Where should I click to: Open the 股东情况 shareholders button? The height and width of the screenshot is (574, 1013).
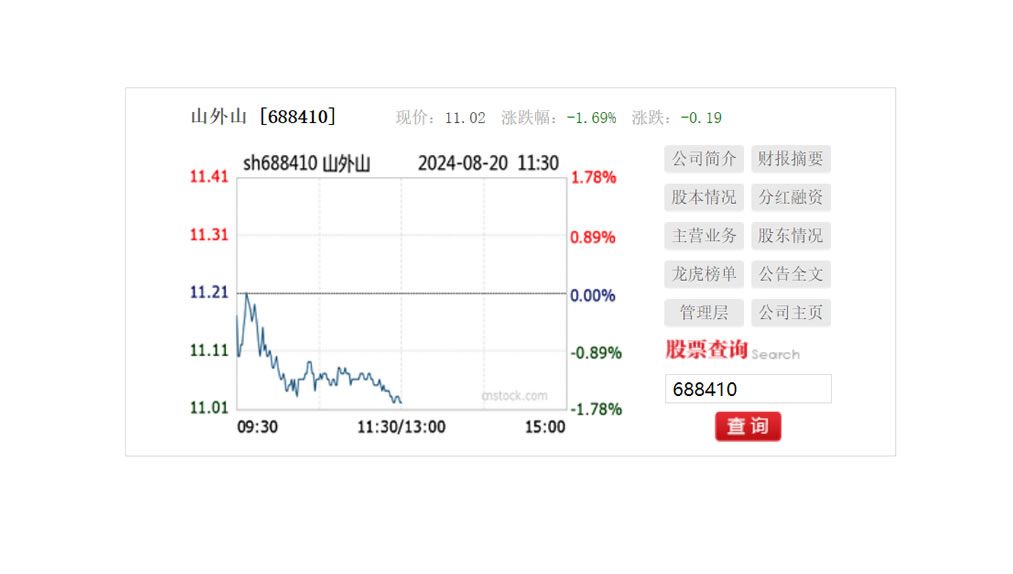(790, 236)
